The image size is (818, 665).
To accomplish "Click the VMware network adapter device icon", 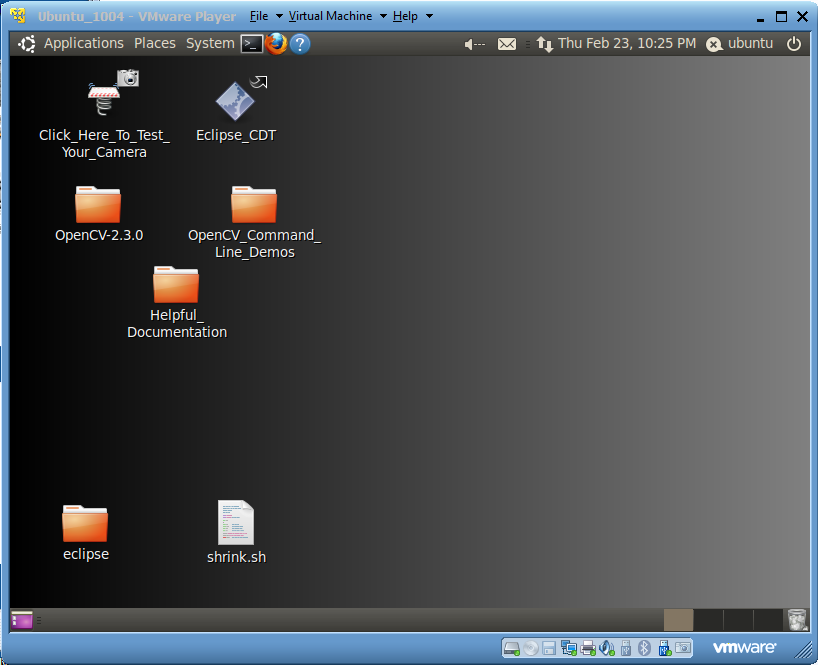I will [x=568, y=648].
